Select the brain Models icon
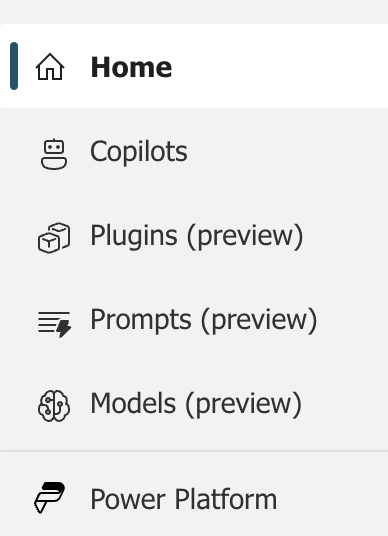The image size is (388, 536). [54, 406]
